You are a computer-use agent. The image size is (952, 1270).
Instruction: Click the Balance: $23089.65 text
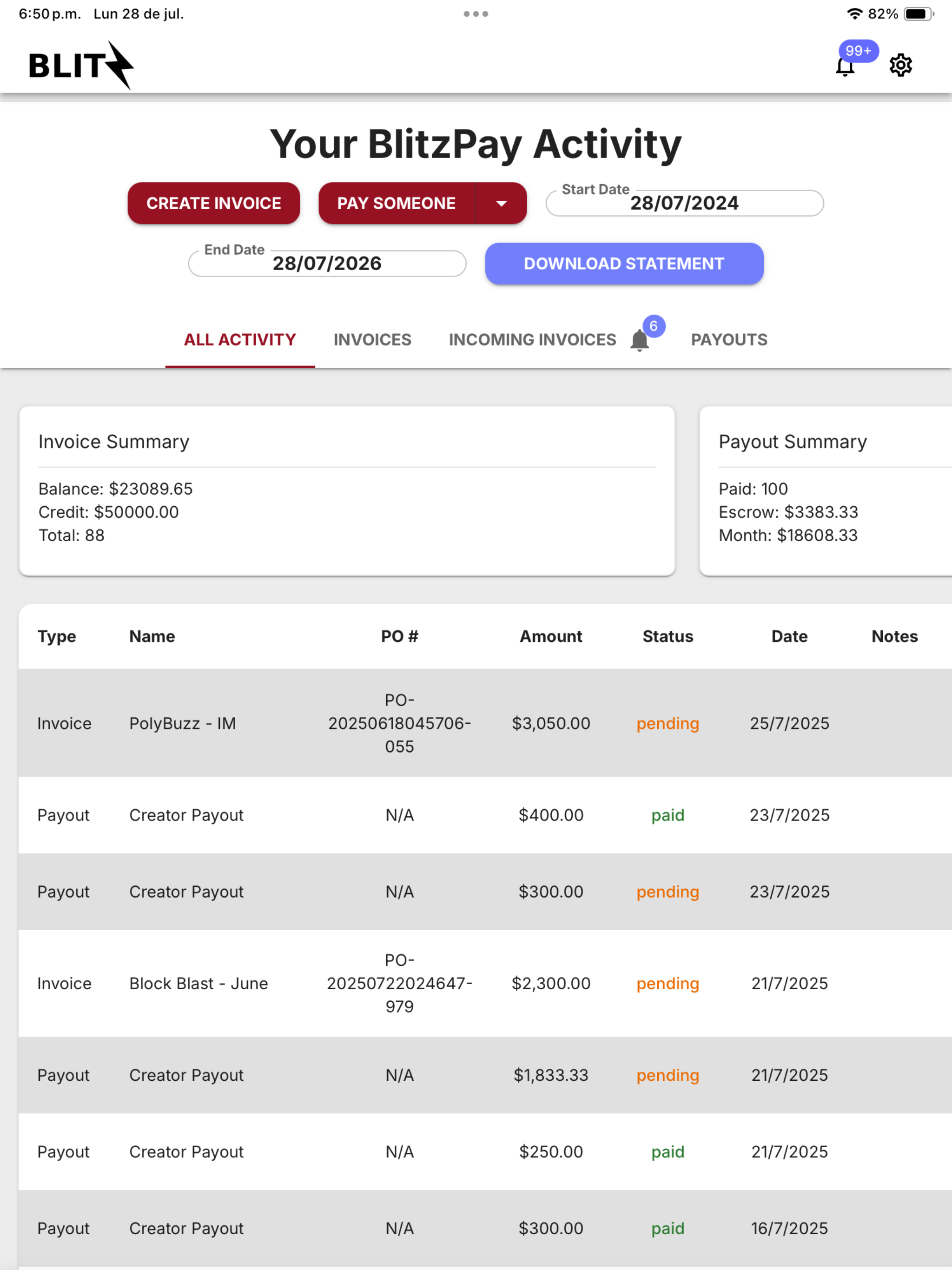tap(115, 489)
